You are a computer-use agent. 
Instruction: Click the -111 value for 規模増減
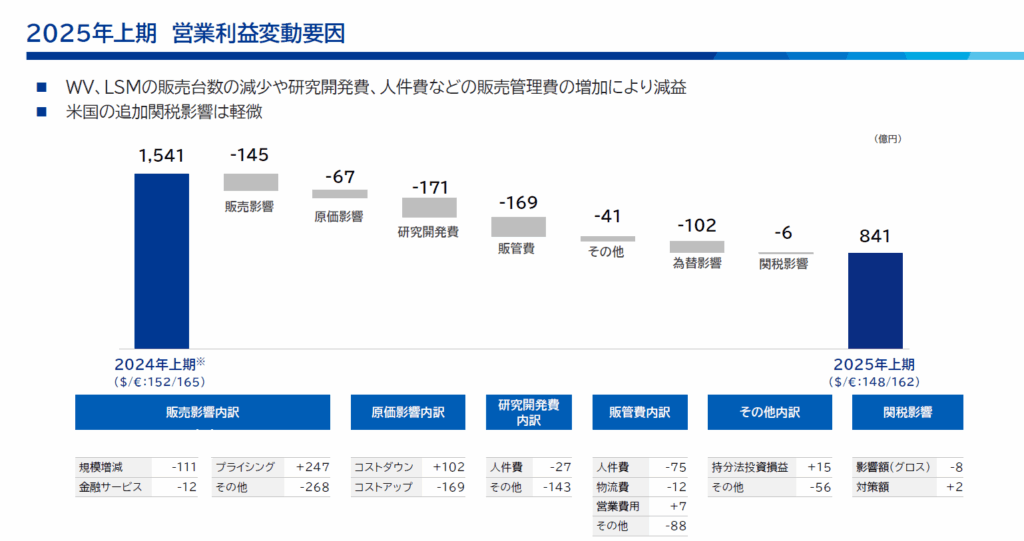click(184, 467)
